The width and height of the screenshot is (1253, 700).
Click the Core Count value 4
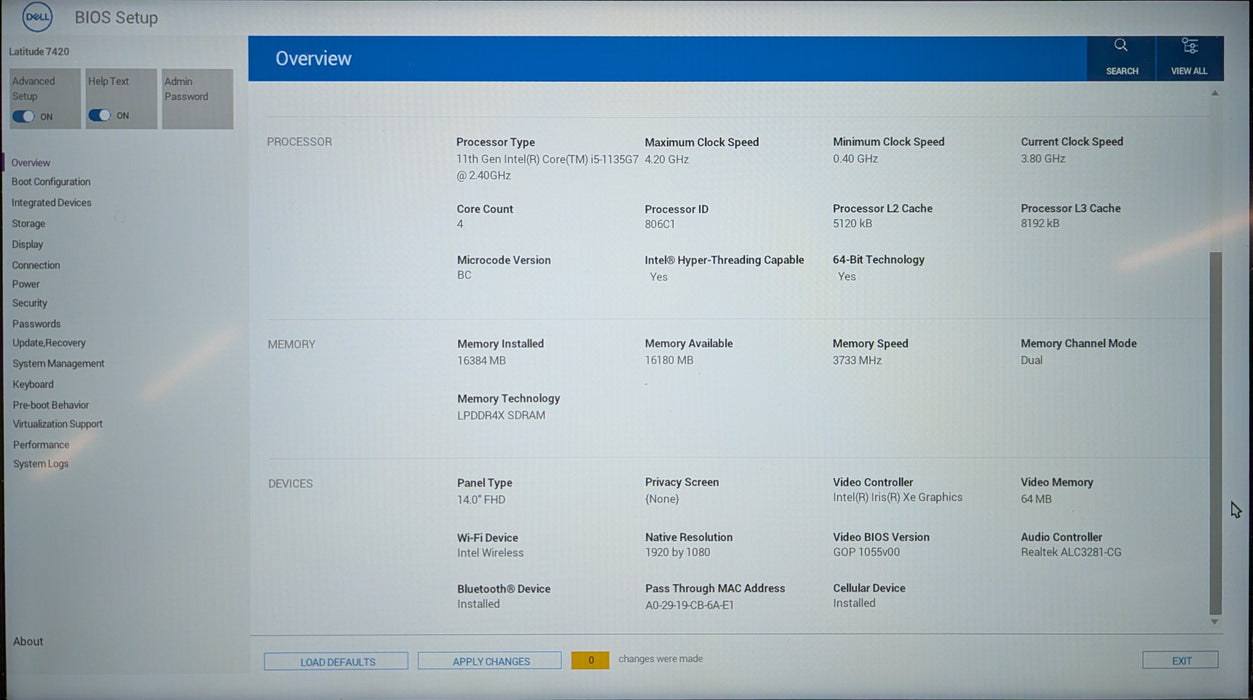click(460, 225)
